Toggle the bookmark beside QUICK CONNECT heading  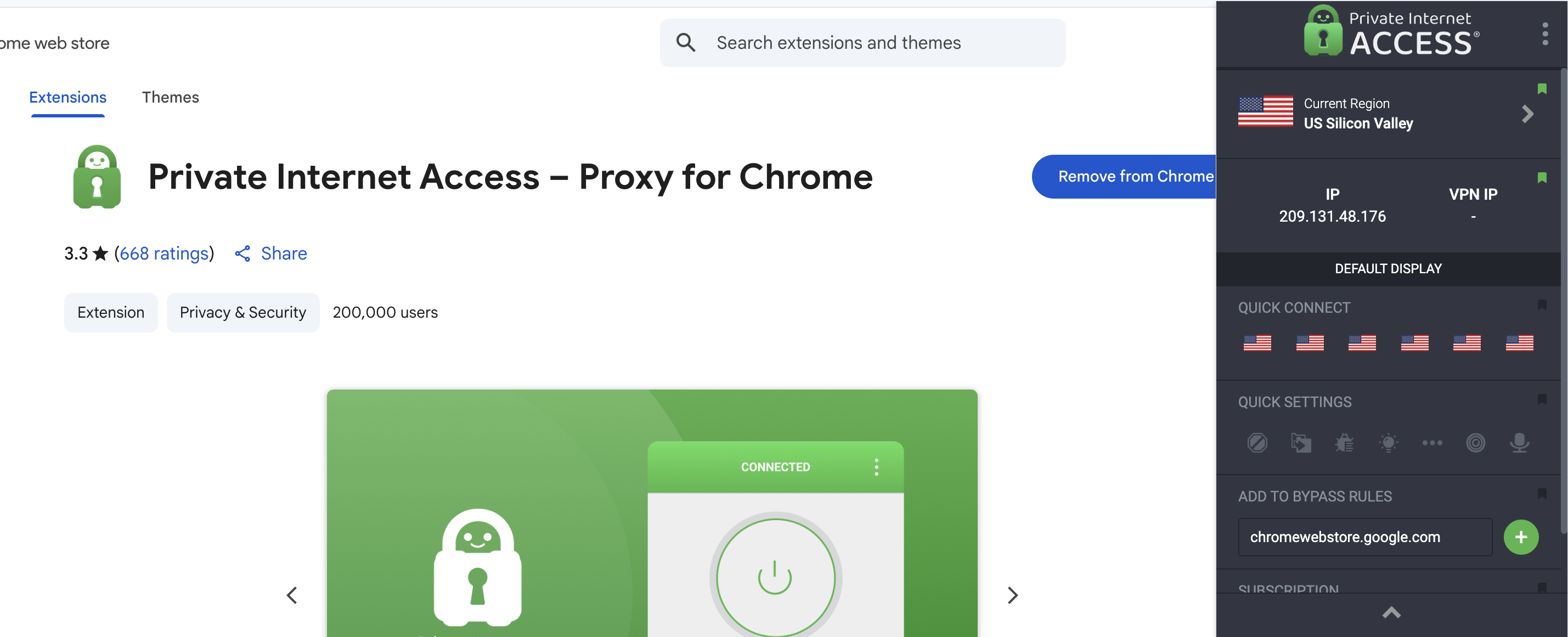pos(1542,306)
